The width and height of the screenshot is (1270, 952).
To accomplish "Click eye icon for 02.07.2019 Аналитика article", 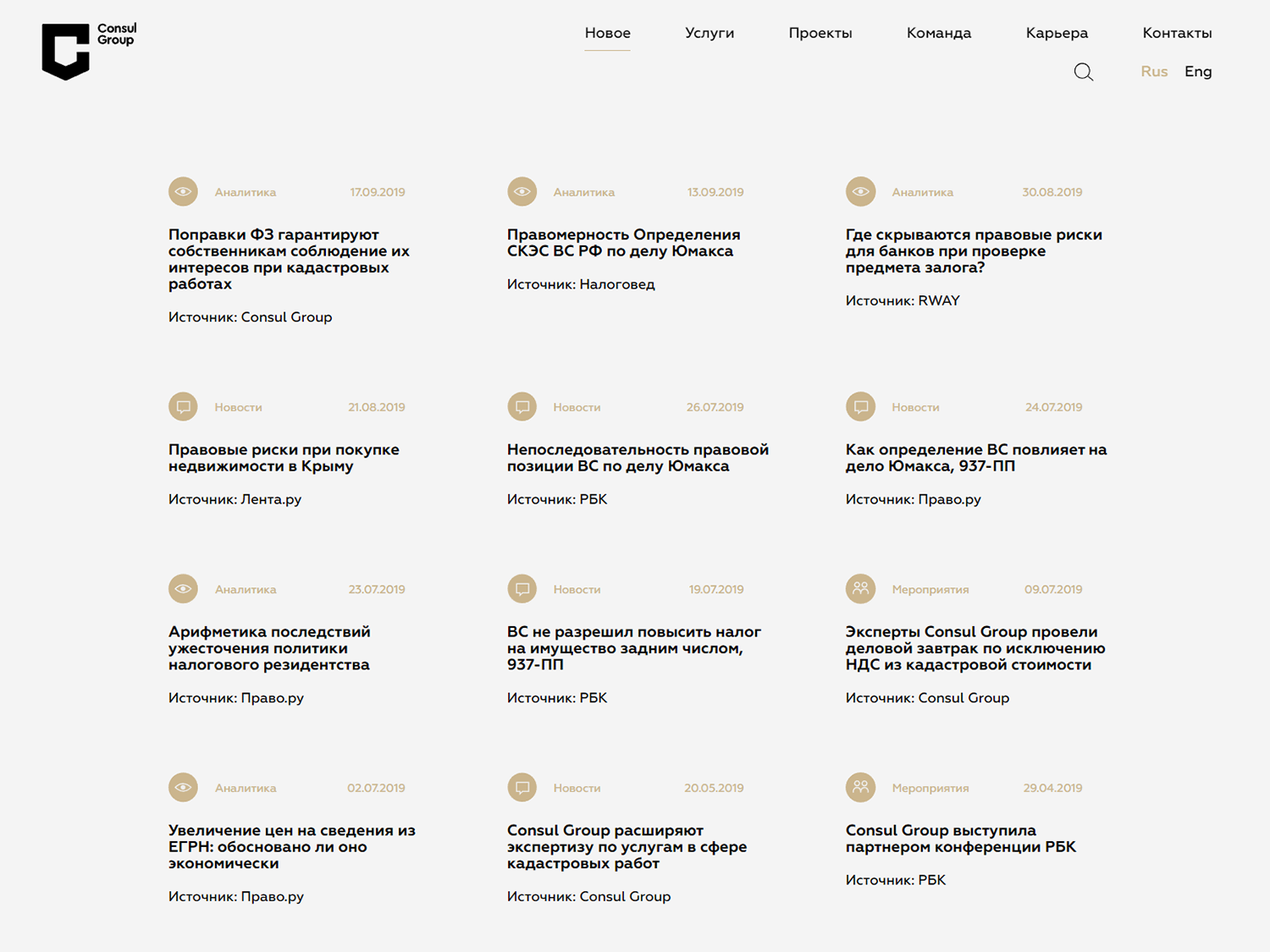I will 183,788.
